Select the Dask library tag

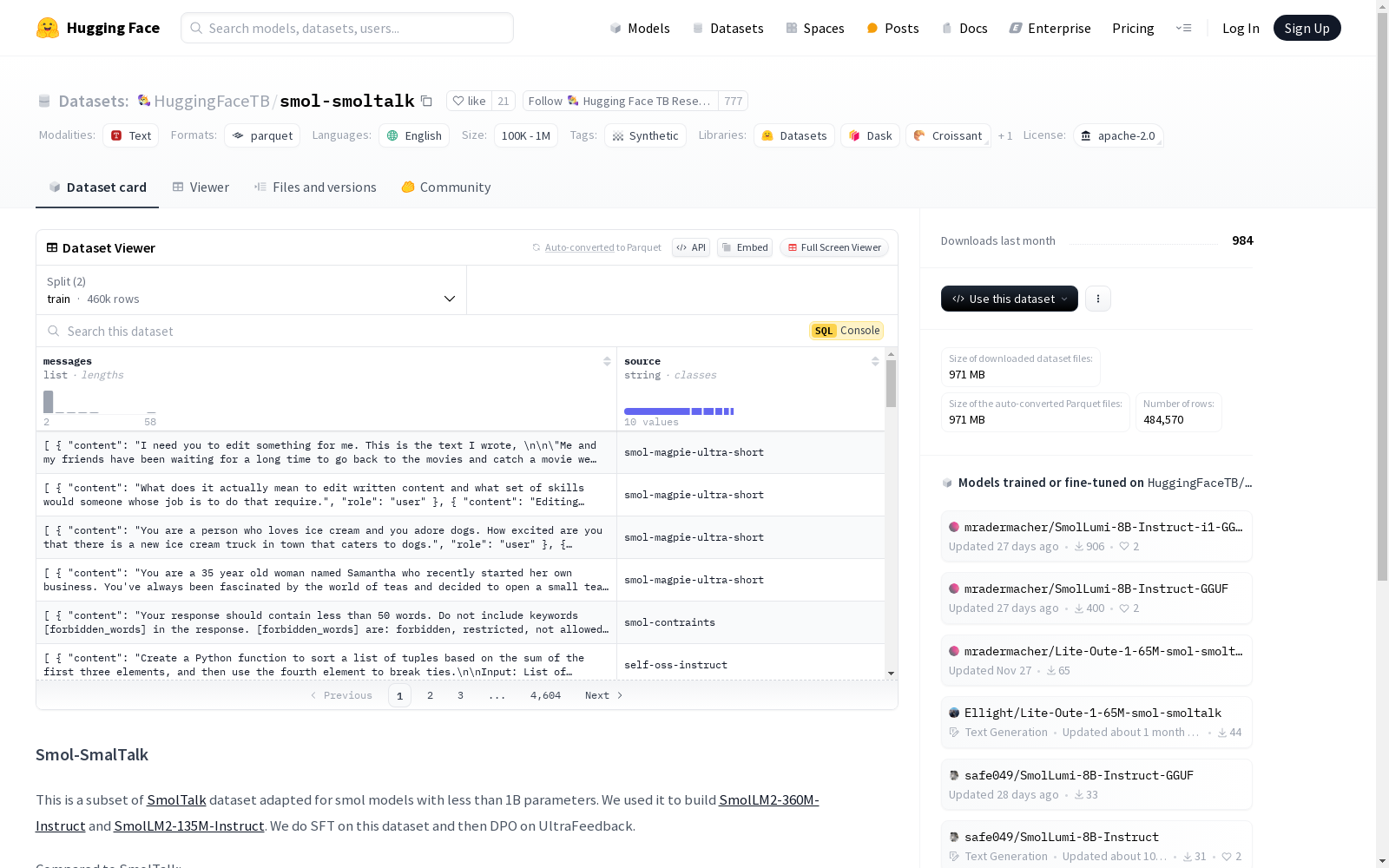click(870, 135)
